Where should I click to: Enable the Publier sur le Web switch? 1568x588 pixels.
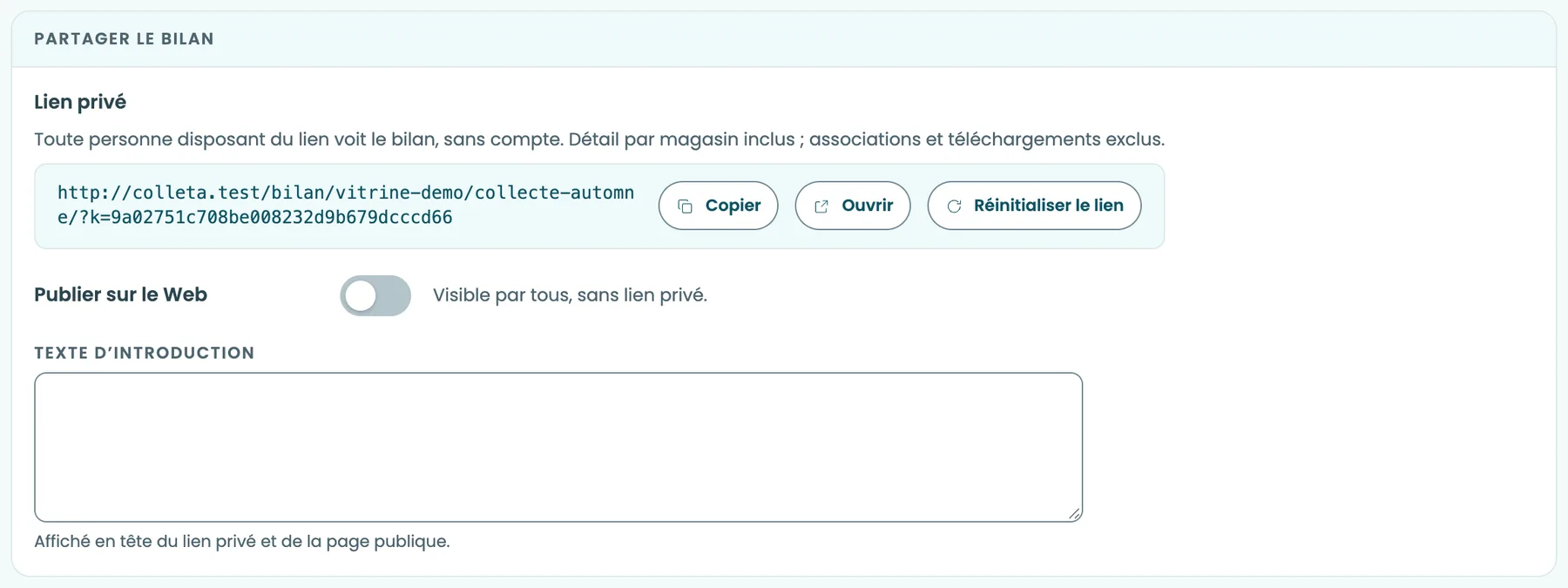click(x=375, y=295)
